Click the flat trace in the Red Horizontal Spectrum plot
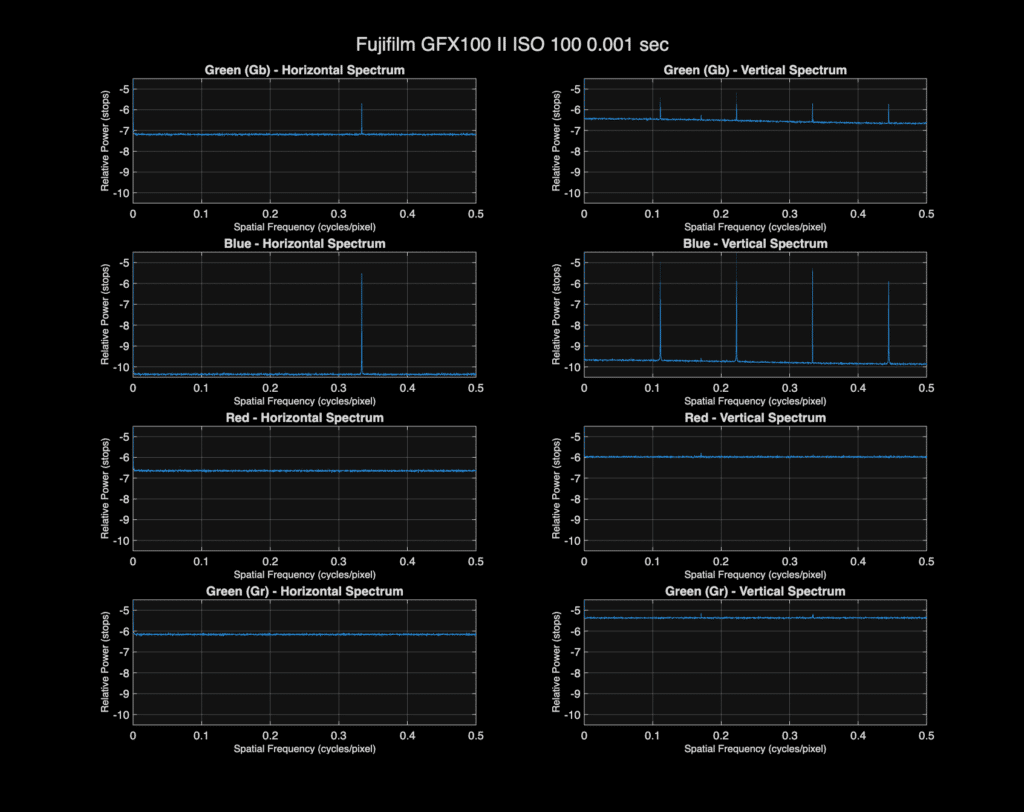The width and height of the screenshot is (1024, 812). tap(304, 470)
